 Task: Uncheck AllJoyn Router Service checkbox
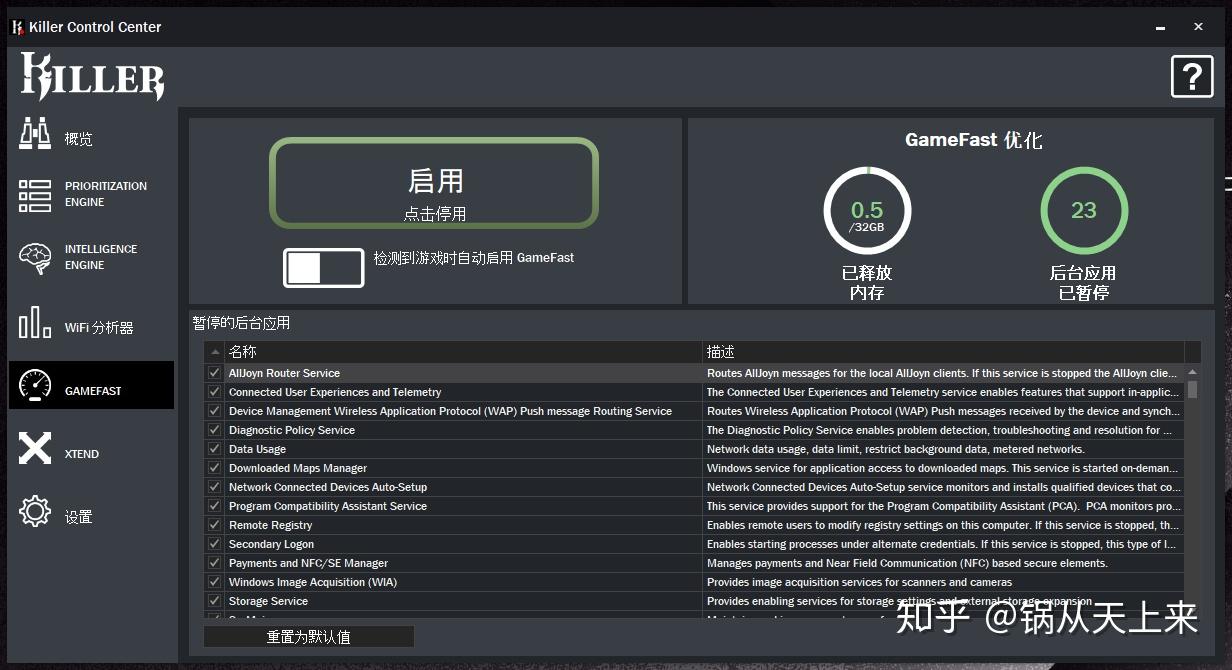[214, 373]
